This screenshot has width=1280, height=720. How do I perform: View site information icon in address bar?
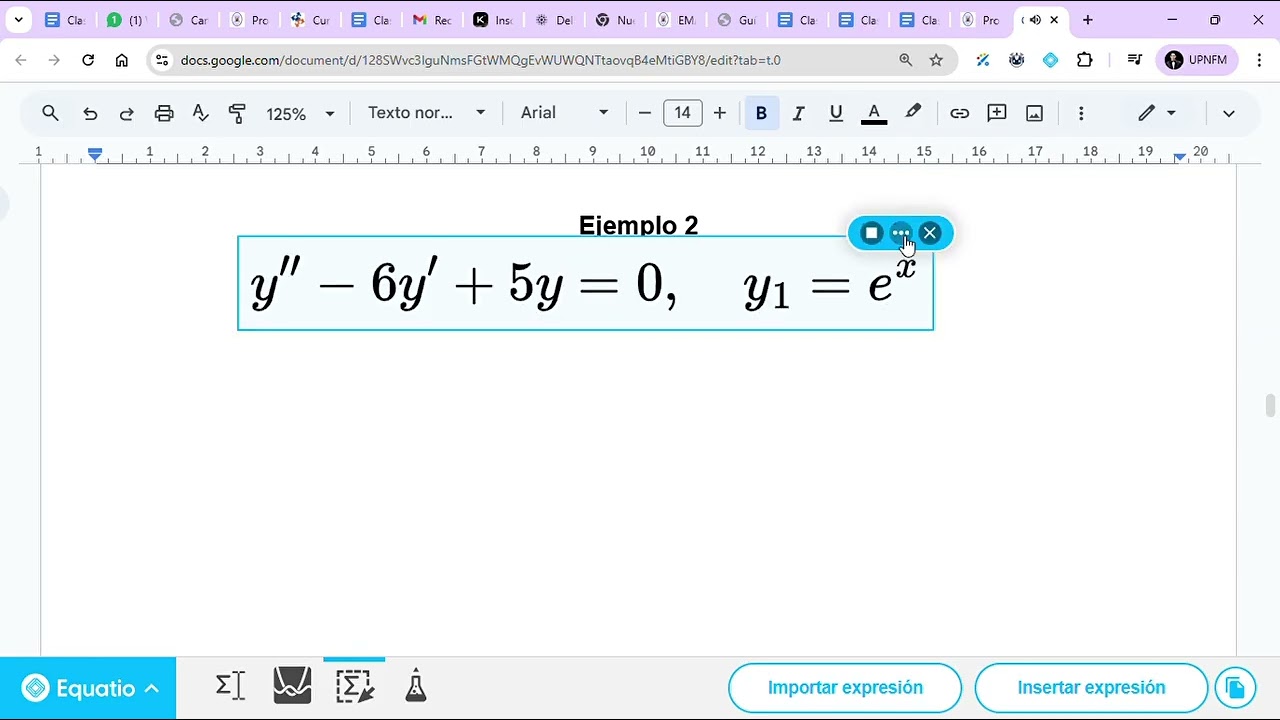pyautogui.click(x=162, y=60)
